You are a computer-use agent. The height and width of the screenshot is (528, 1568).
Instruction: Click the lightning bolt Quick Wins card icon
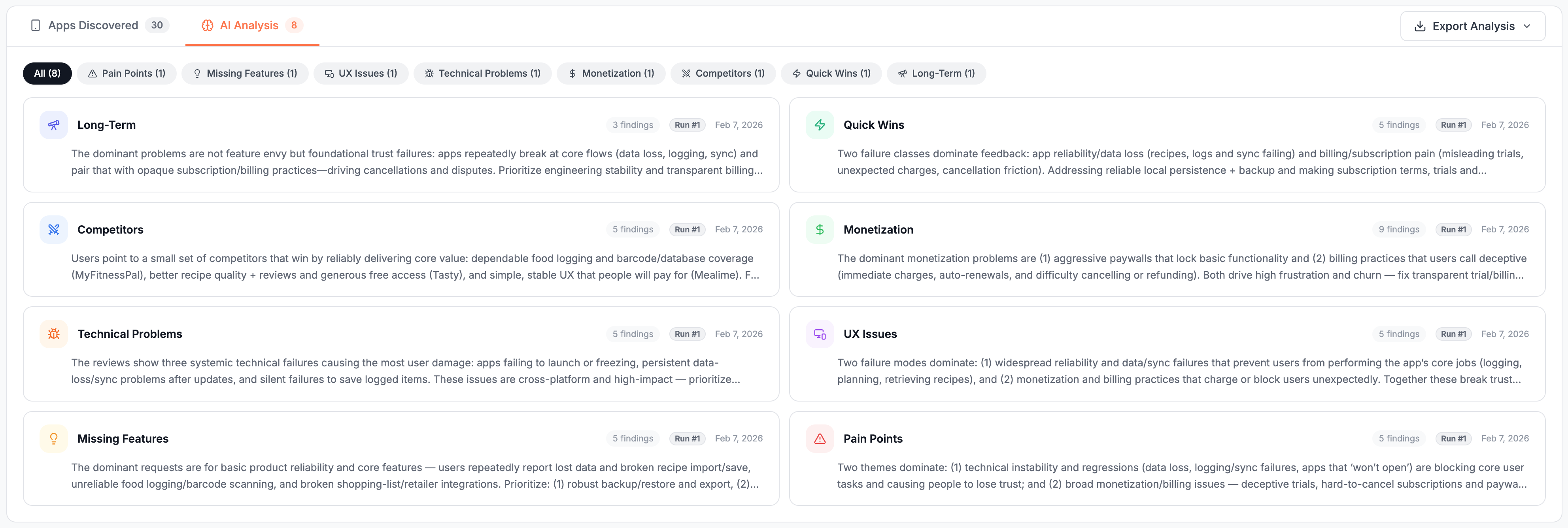click(x=819, y=125)
